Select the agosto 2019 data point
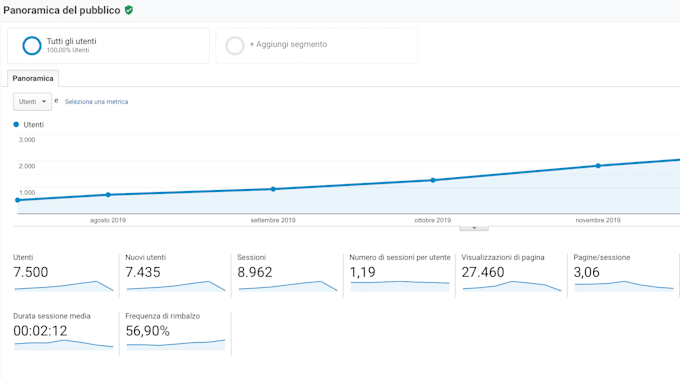The height and width of the screenshot is (379, 680). [108, 195]
